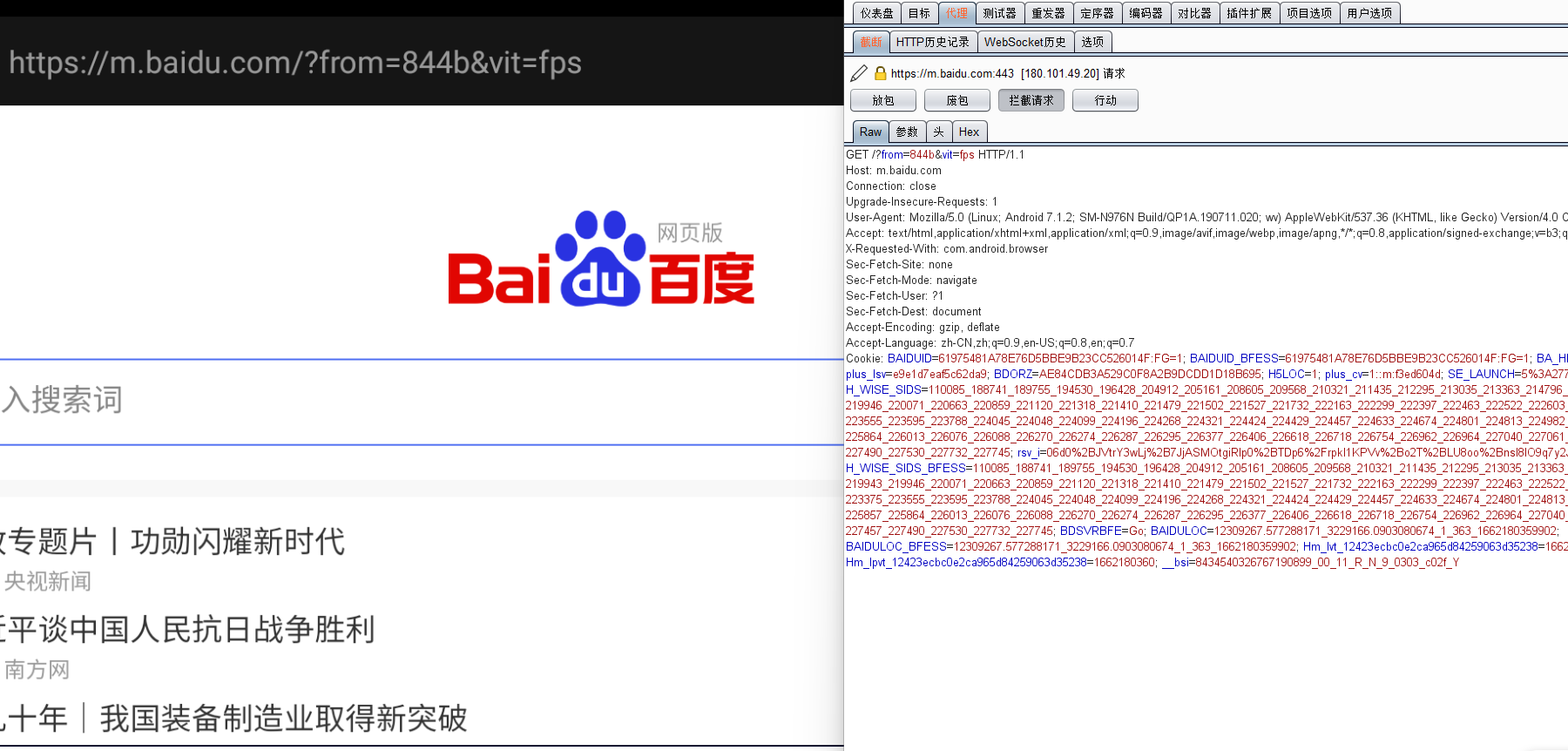Click the pencil edit icon beside the request URL
Image resolution: width=1568 pixels, height=751 pixels.
859,73
